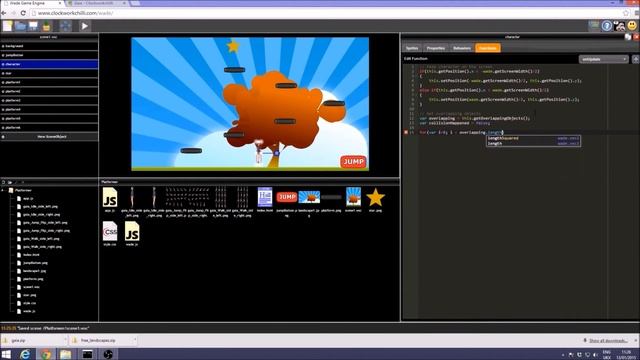Select the platform1 scene object
Screen dimensions: 640x360
tap(49, 82)
